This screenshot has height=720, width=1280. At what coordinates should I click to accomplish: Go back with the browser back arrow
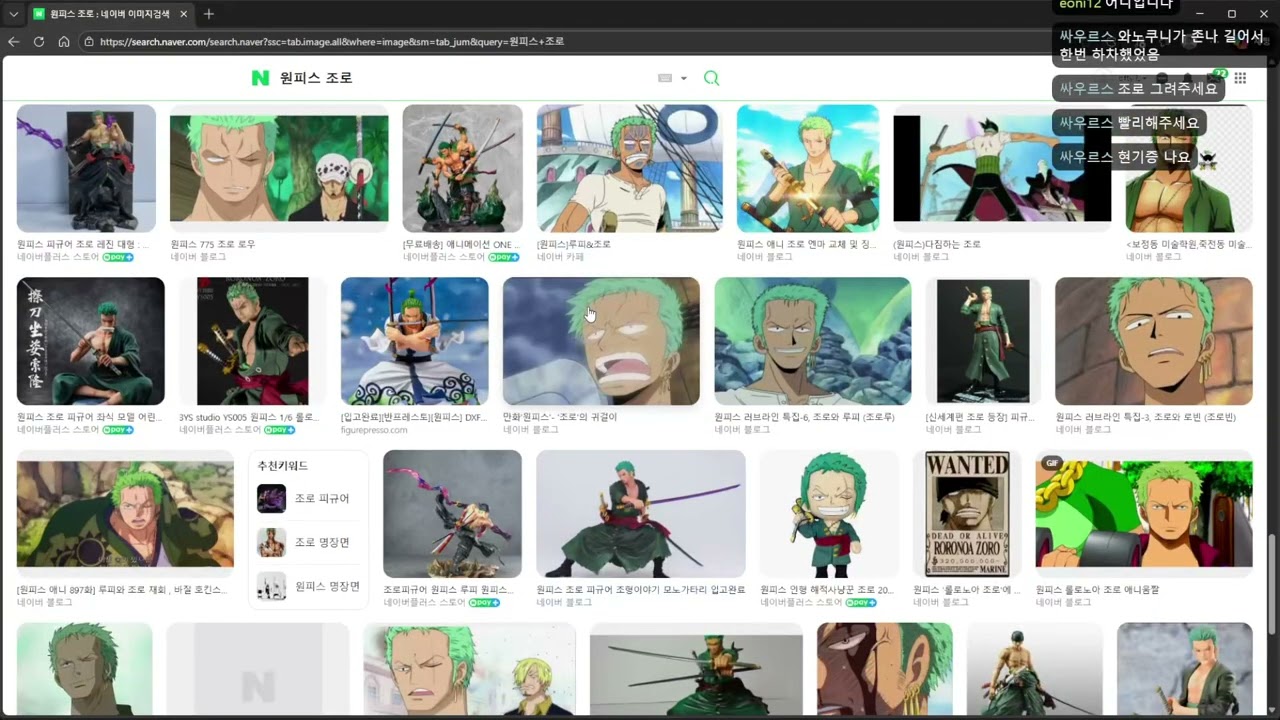(x=14, y=42)
